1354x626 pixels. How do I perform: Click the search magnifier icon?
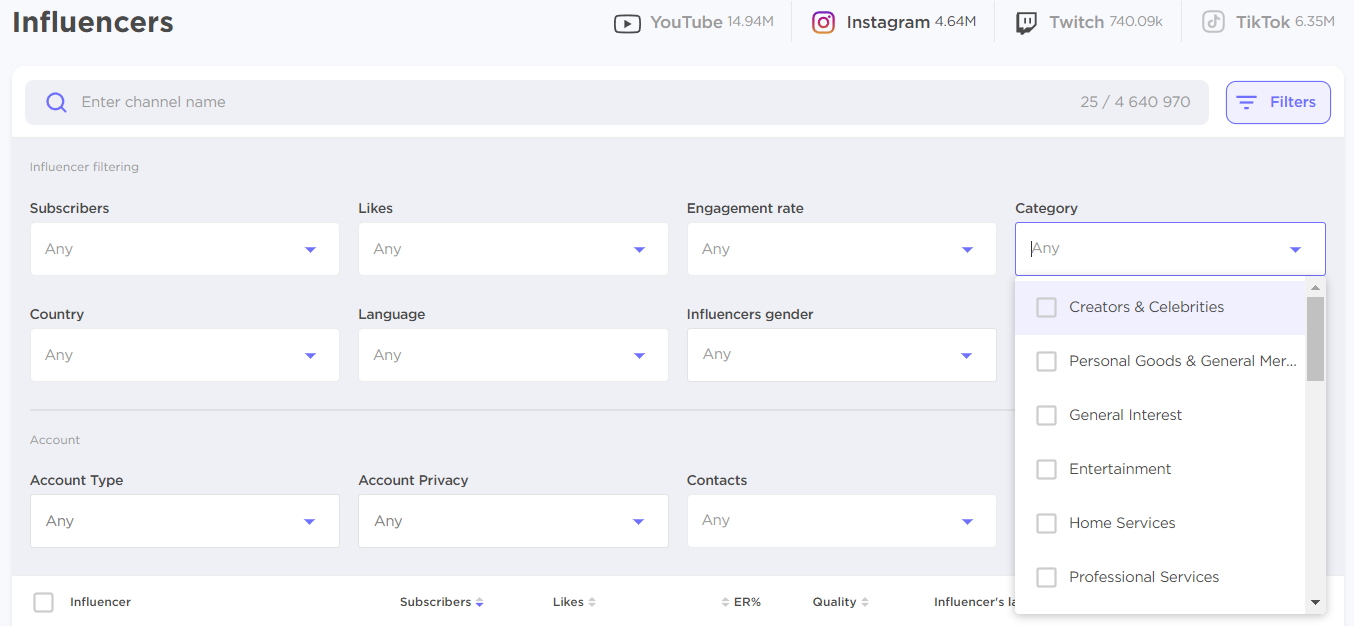tap(57, 102)
